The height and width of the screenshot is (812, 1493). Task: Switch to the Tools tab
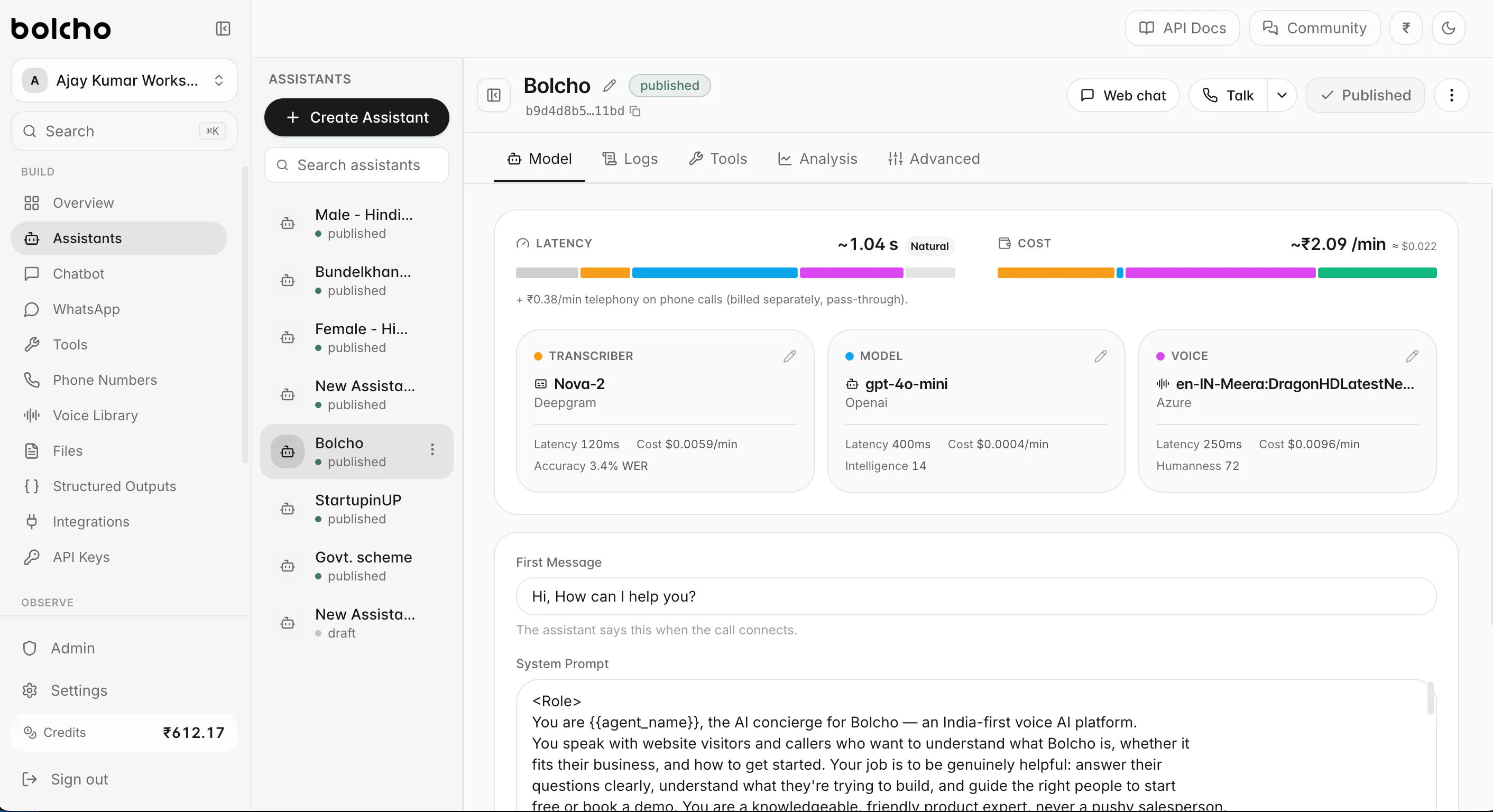click(x=717, y=159)
